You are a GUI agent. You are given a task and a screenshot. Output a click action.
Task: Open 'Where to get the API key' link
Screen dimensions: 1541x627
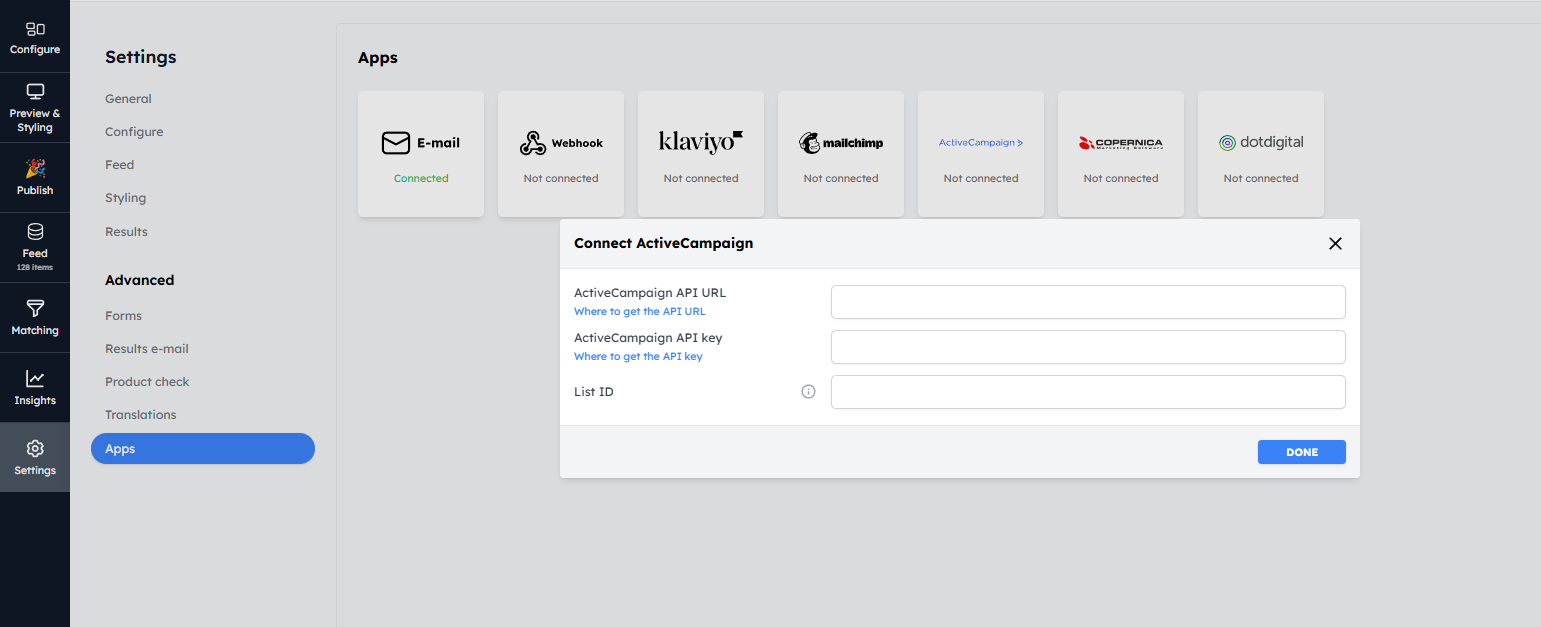tap(638, 357)
